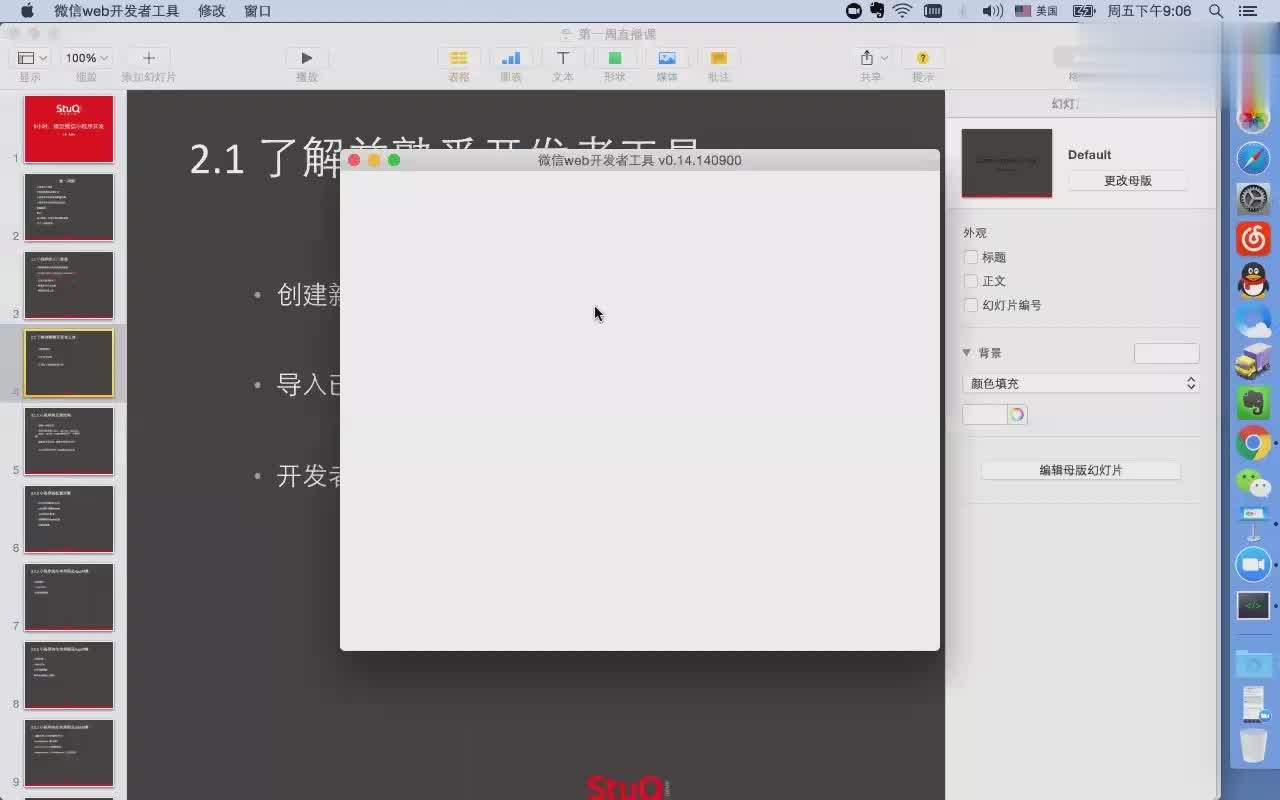The image size is (1280, 800).
Task: Open Spotlight search in the menu bar
Action: pyautogui.click(x=1216, y=11)
